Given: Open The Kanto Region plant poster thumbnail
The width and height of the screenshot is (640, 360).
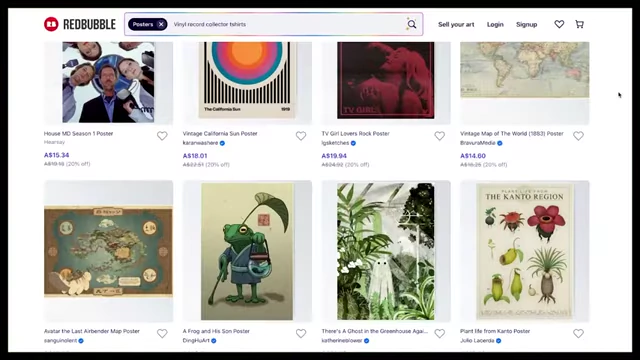Looking at the screenshot, I should pos(524,251).
